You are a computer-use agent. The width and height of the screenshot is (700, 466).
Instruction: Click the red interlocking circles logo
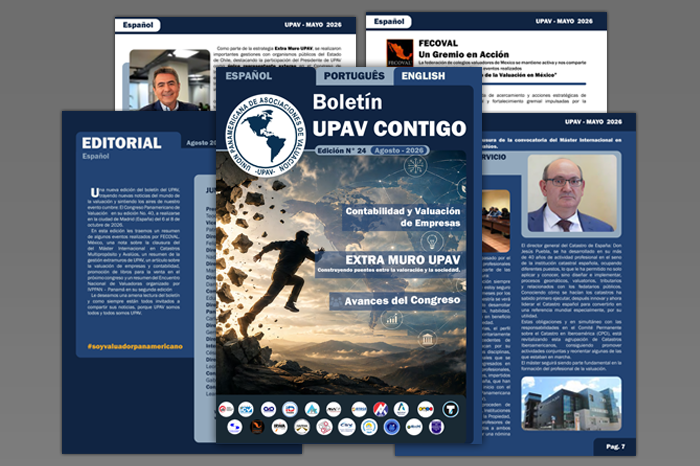coord(324,427)
